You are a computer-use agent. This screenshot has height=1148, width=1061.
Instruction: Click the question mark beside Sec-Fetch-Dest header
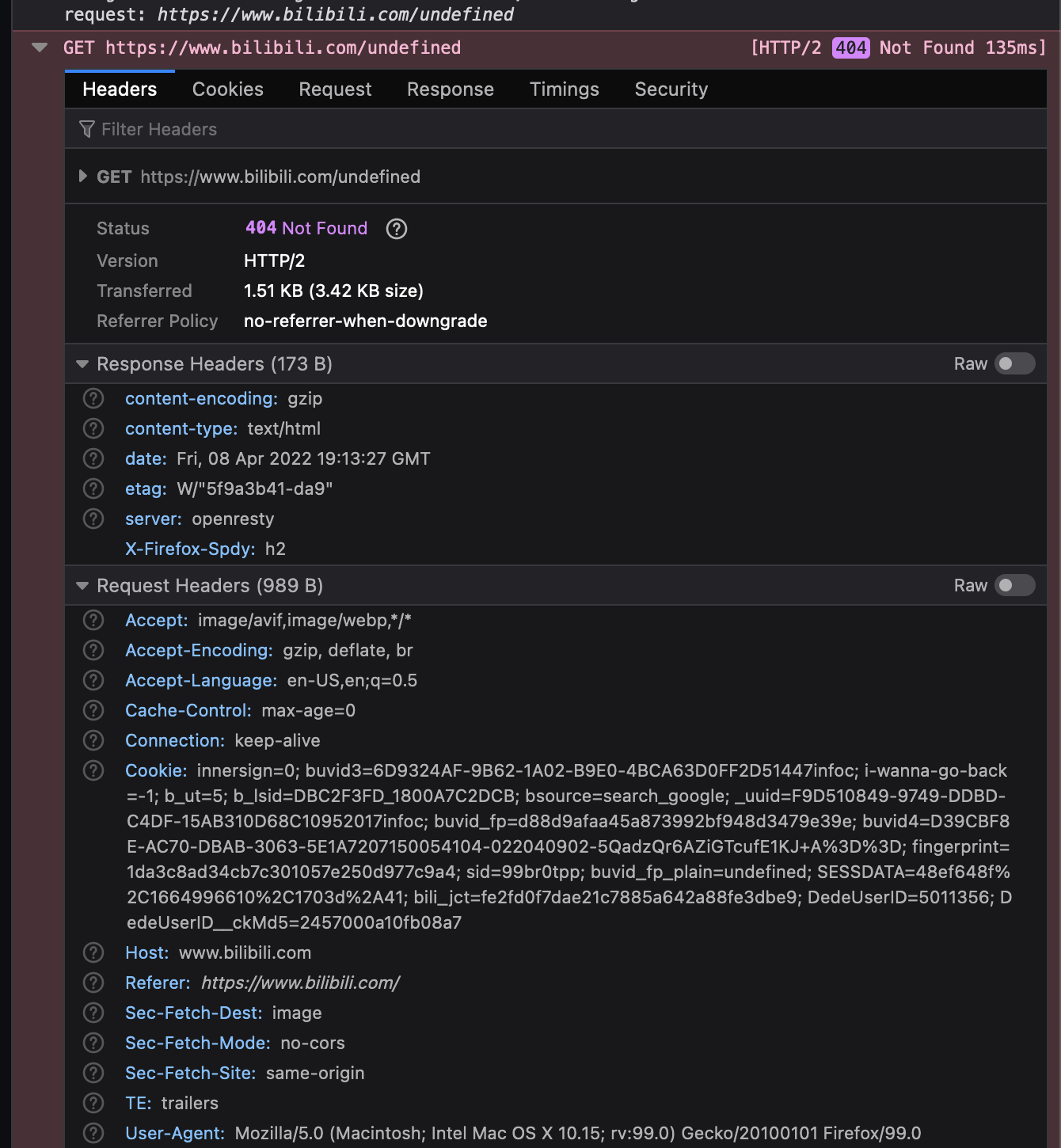pyautogui.click(x=93, y=1013)
